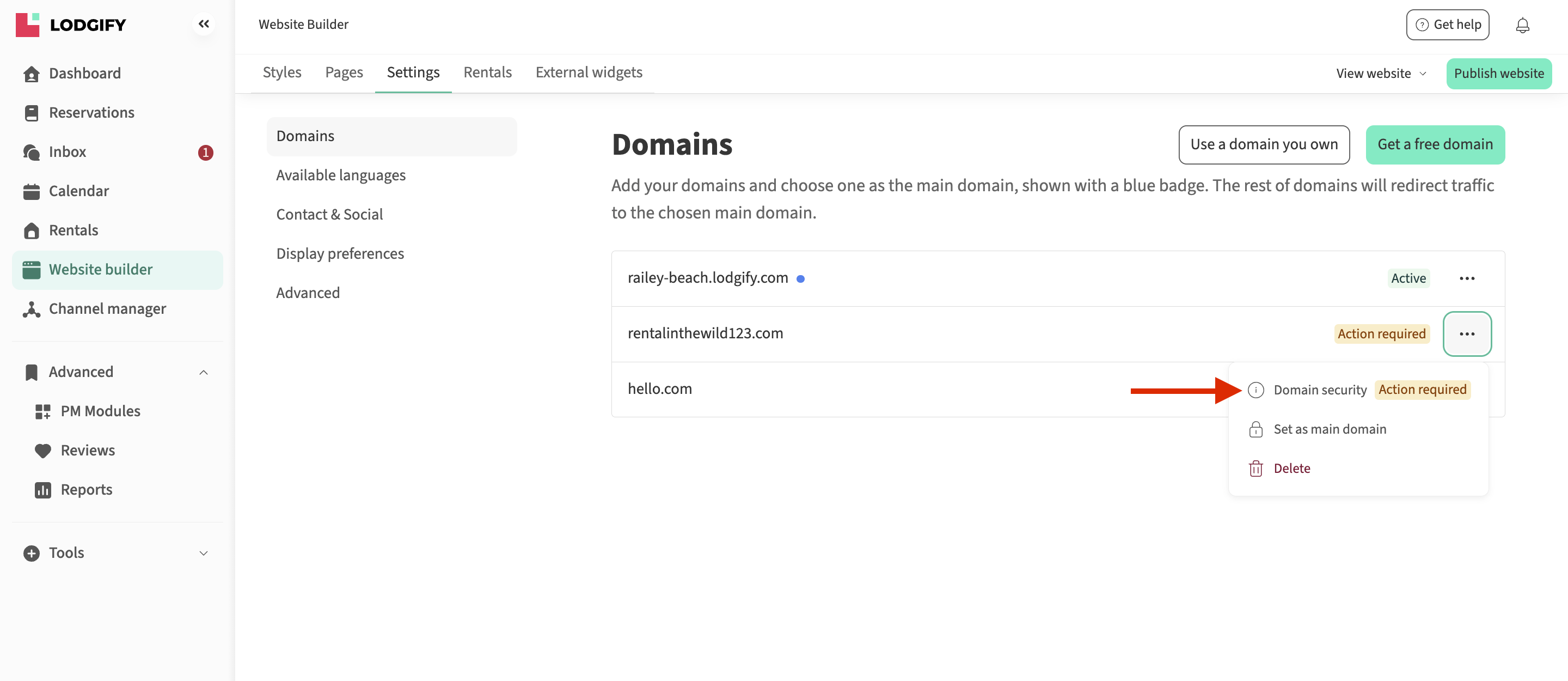Open more options for railey-beach.lodgify.com
1568x681 pixels.
pos(1466,278)
